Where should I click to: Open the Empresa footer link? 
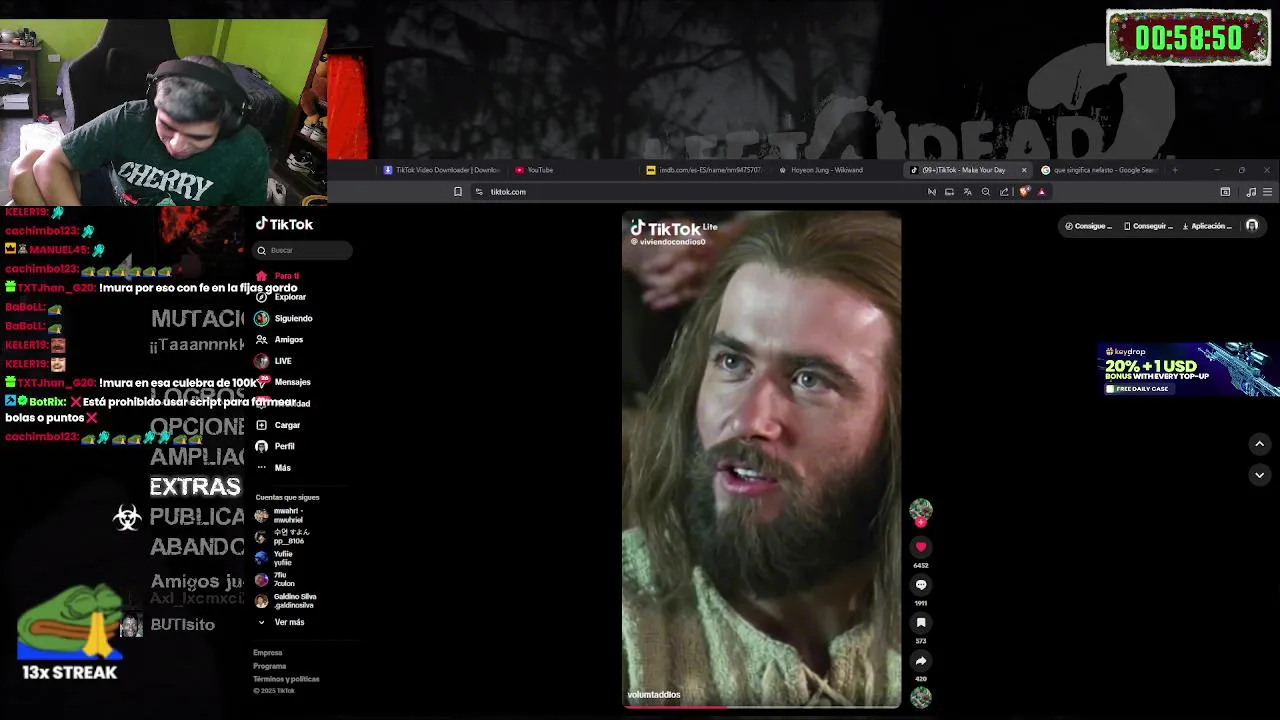click(x=267, y=653)
